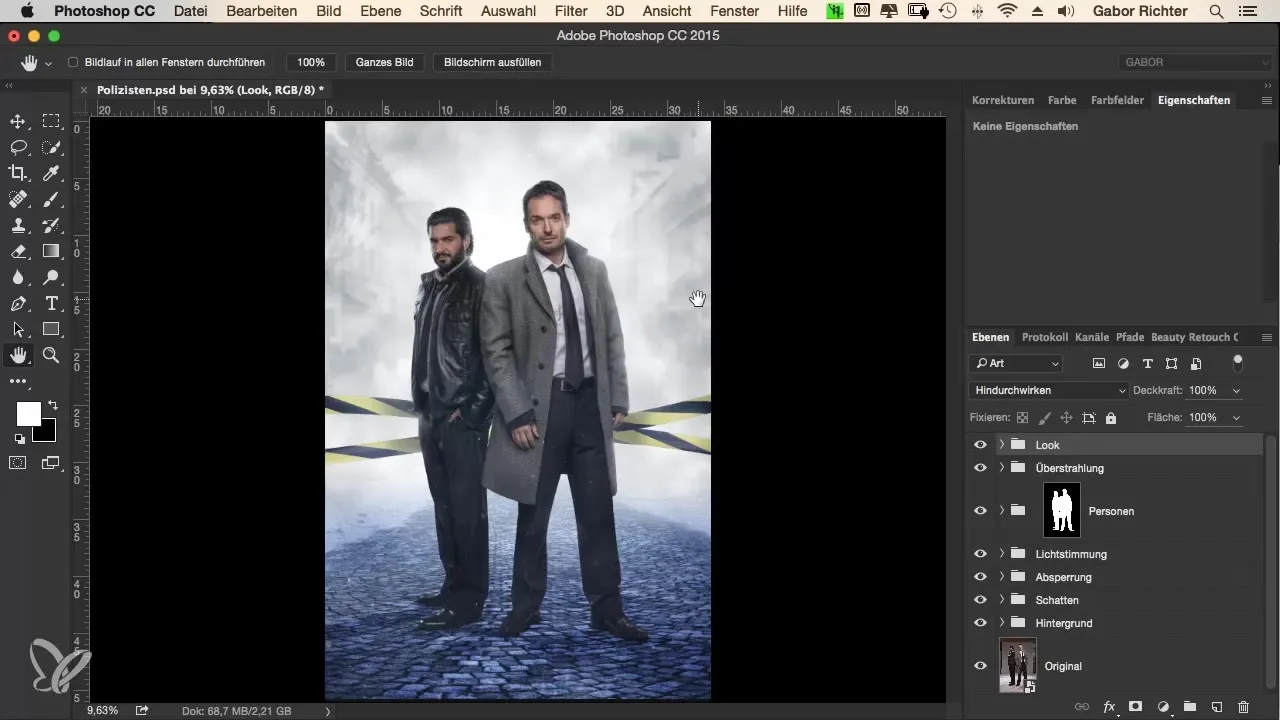Open the Filter menu

click(571, 11)
